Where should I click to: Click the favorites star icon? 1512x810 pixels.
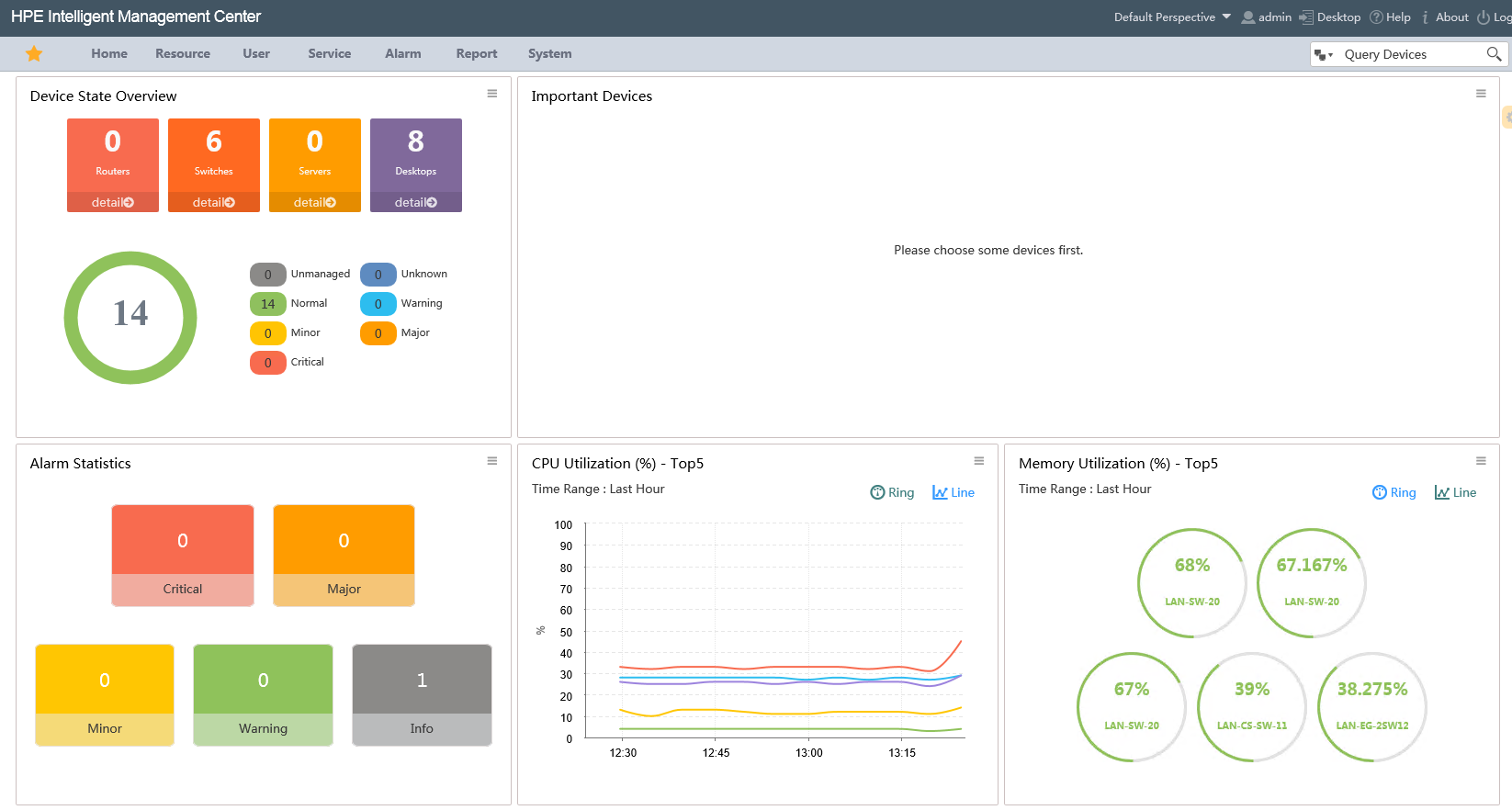[34, 53]
